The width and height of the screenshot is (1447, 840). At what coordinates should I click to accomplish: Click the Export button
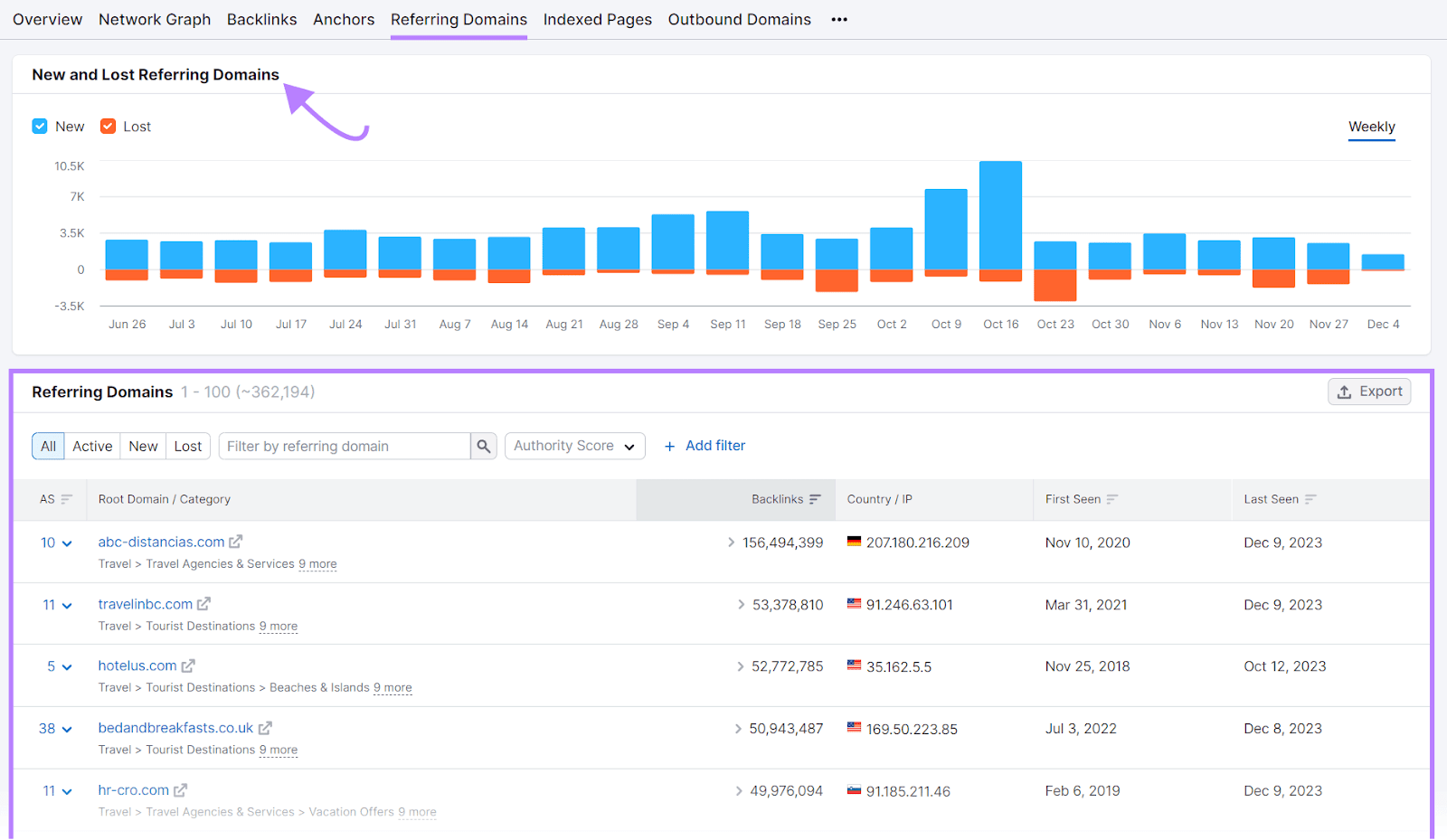pyautogui.click(x=1369, y=392)
